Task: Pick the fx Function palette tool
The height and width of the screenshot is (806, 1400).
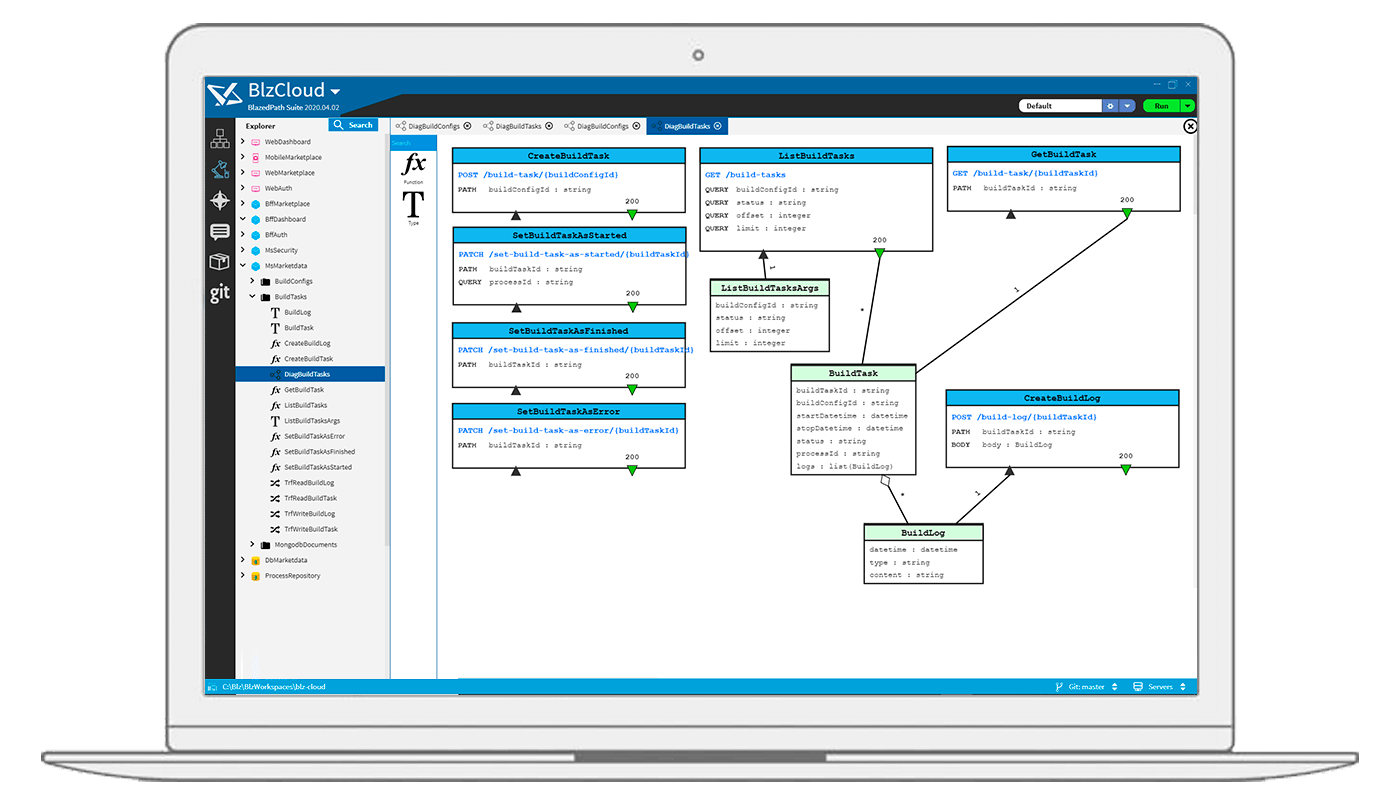Action: [413, 168]
